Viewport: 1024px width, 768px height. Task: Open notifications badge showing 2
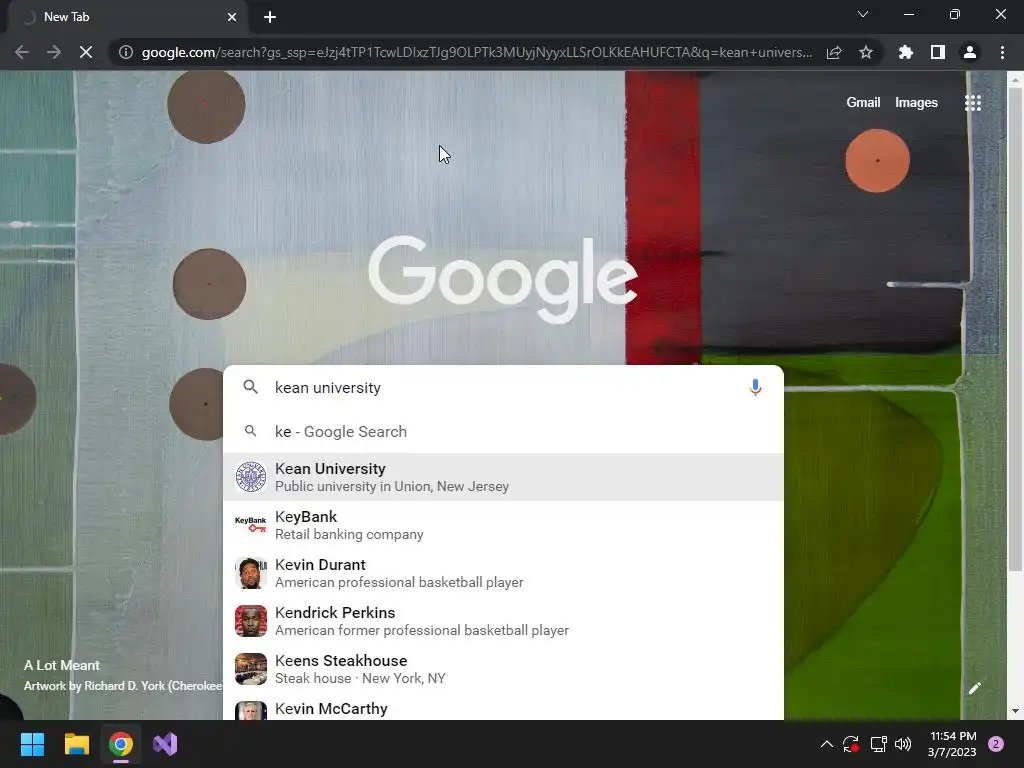996,744
